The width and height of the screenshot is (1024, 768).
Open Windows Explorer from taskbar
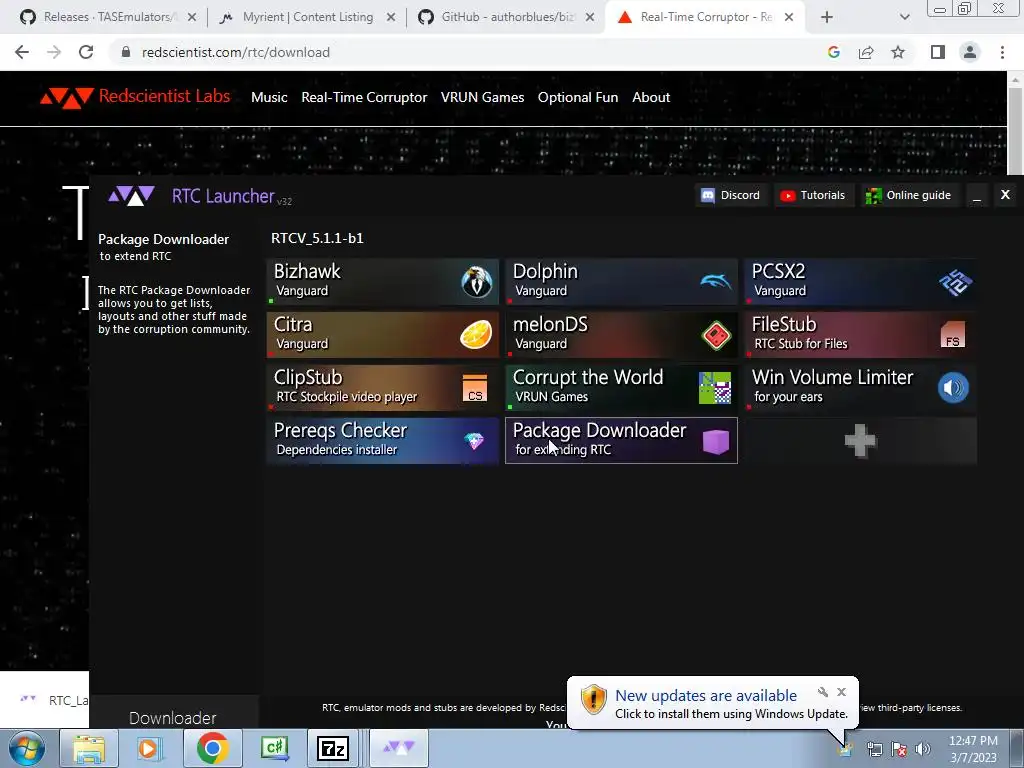coord(89,748)
